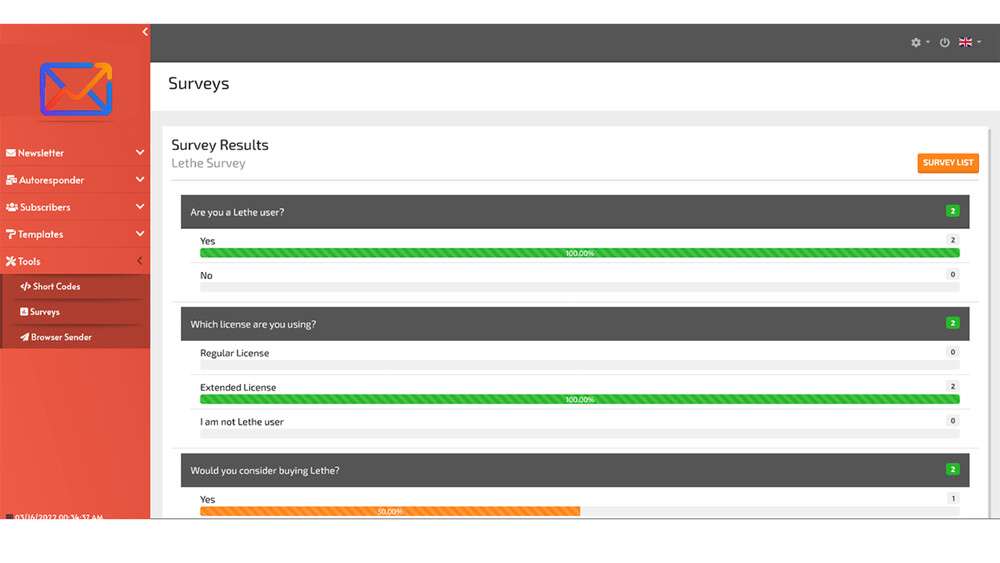
Task: Collapse the sidebar with the top arrow
Action: 145,32
